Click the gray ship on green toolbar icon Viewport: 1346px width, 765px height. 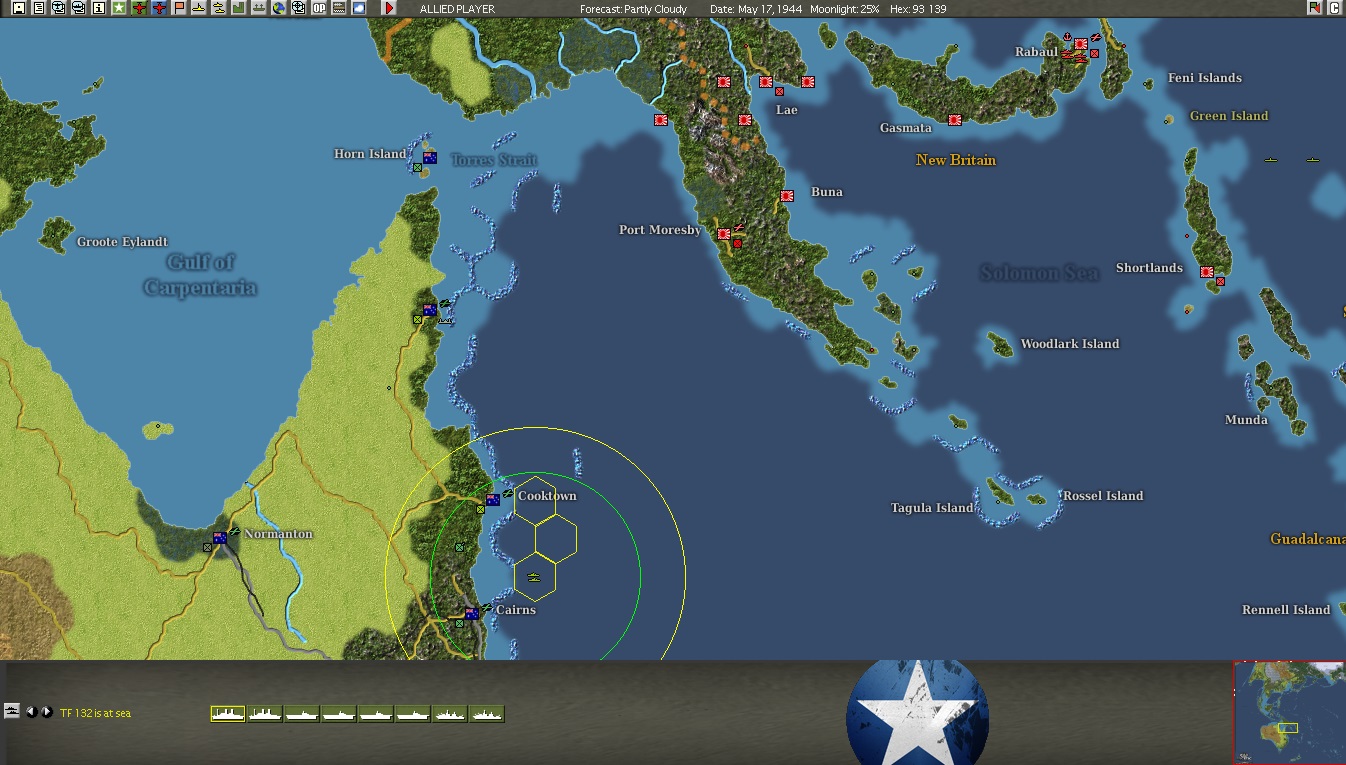(x=258, y=8)
